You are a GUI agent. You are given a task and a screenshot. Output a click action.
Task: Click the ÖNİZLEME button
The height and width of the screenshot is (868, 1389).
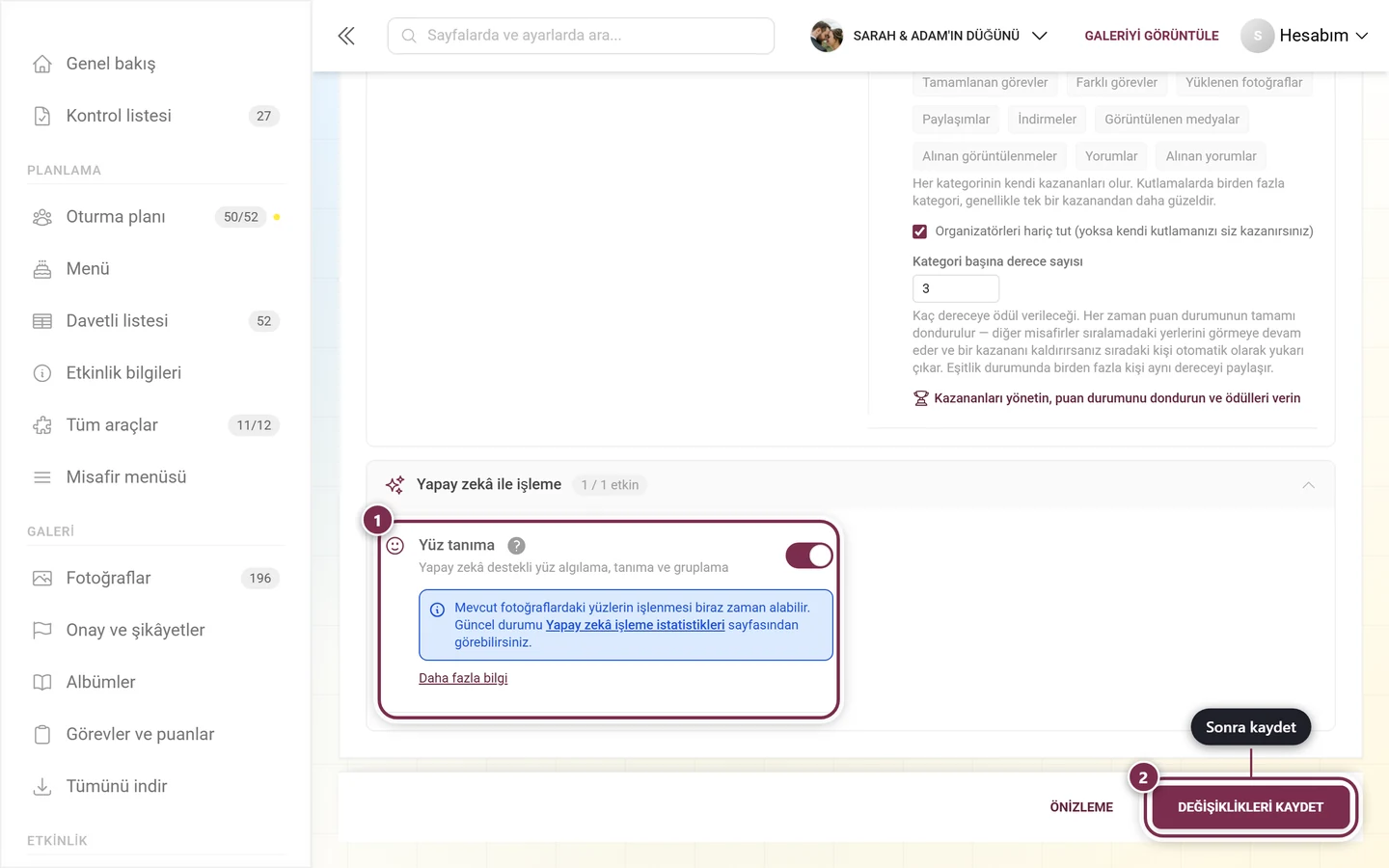[x=1081, y=807]
